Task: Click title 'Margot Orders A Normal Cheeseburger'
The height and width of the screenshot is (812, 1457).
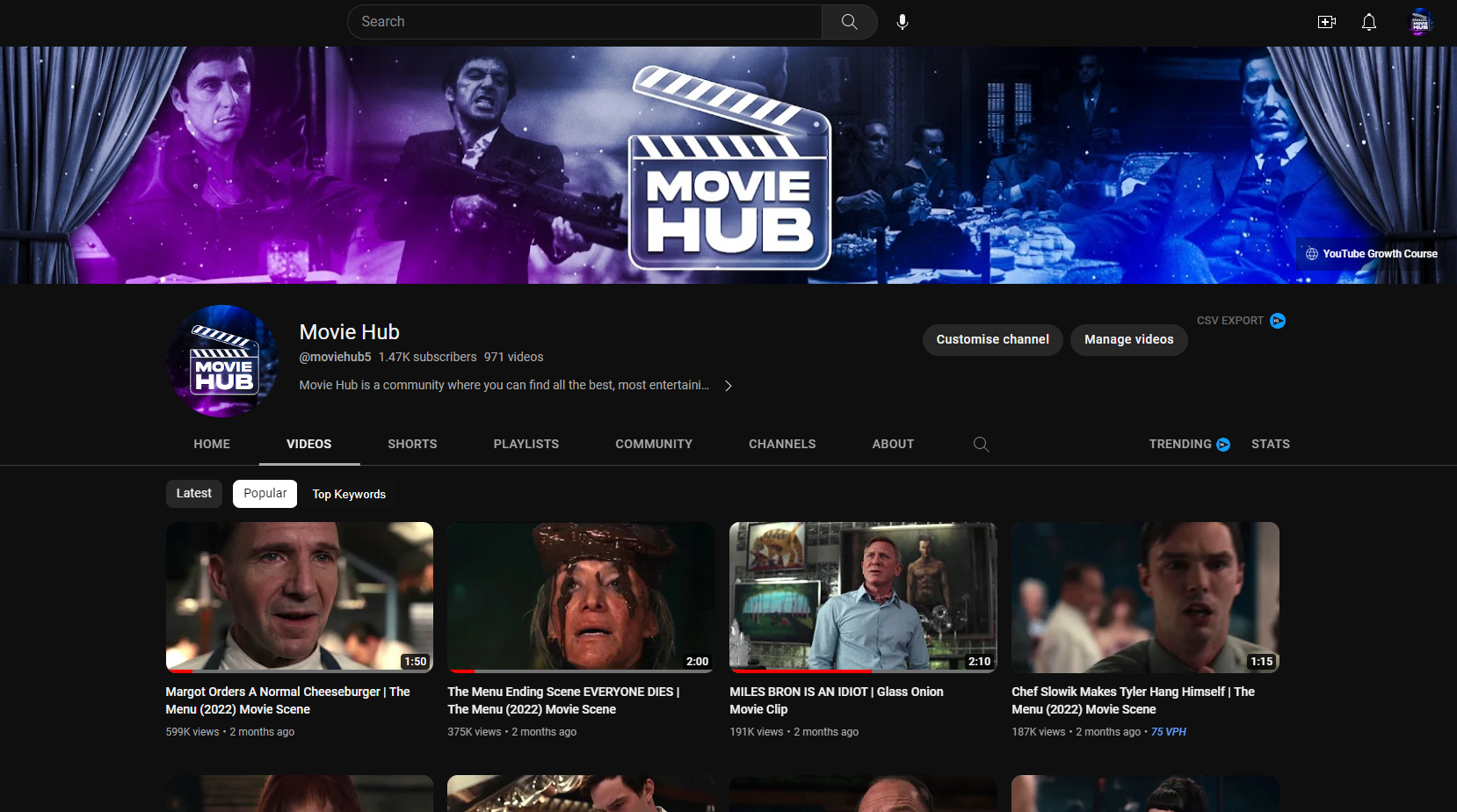Action: (288, 700)
